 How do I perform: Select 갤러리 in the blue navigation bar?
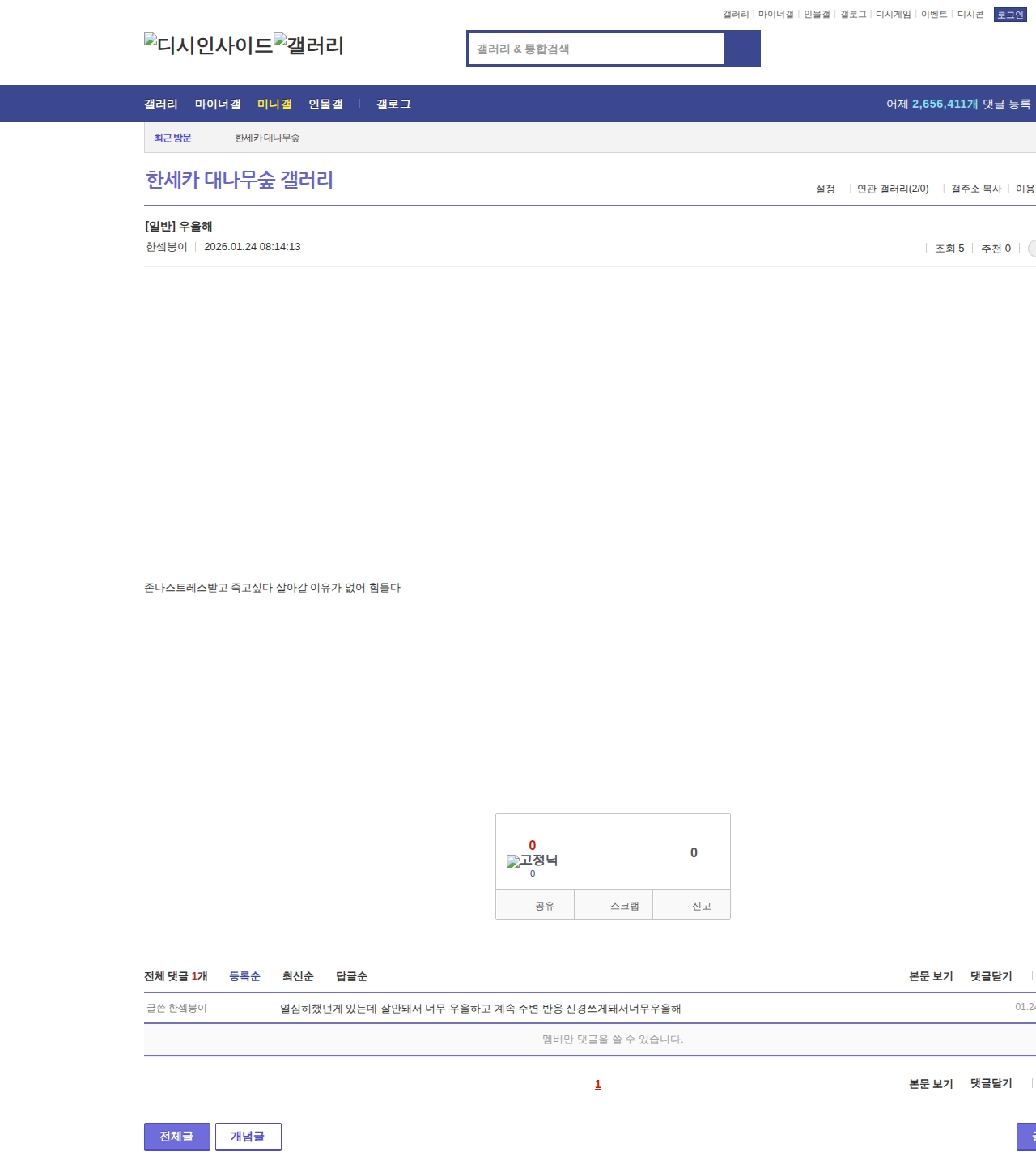161,104
